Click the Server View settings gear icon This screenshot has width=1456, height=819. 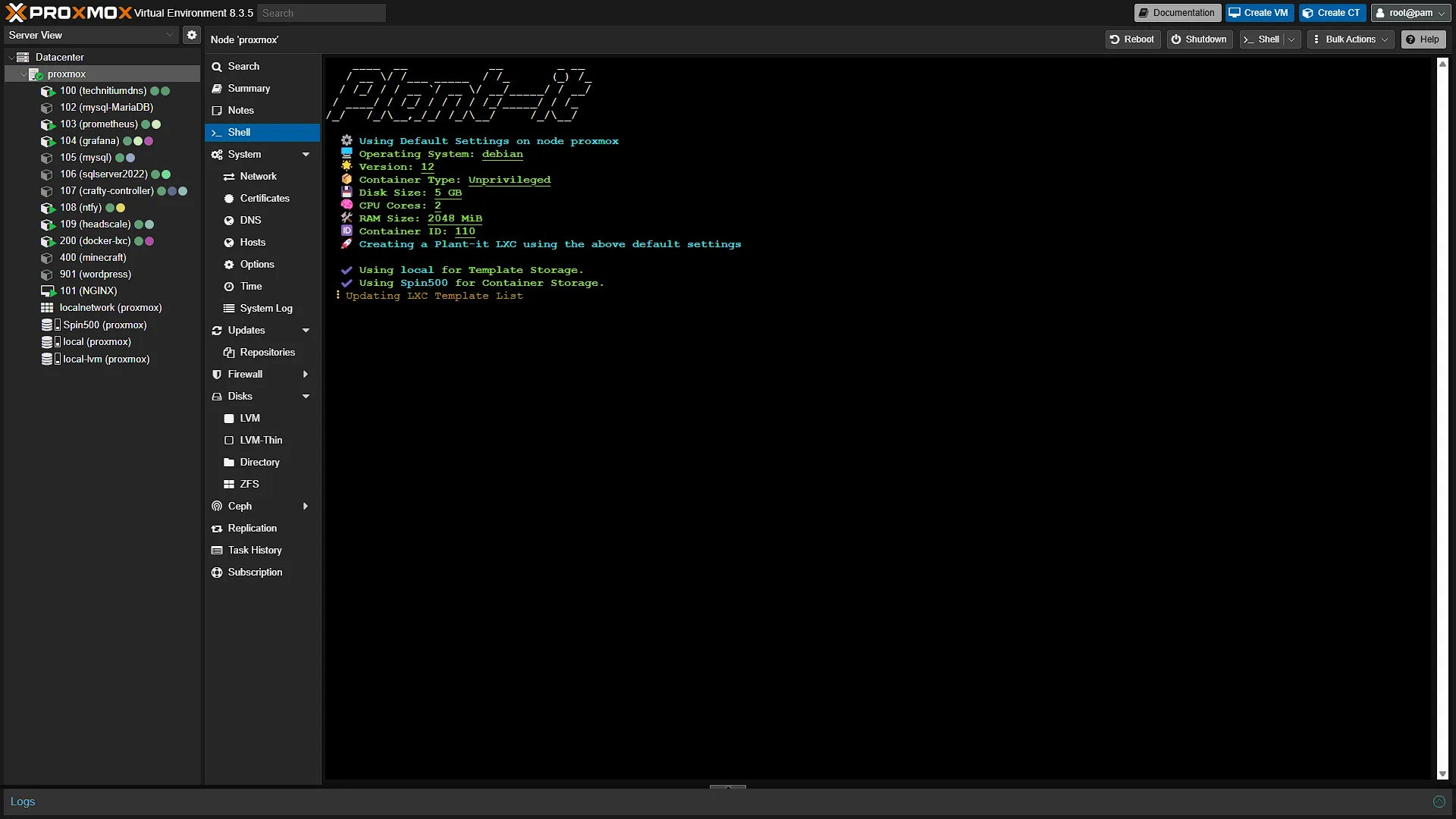click(192, 35)
